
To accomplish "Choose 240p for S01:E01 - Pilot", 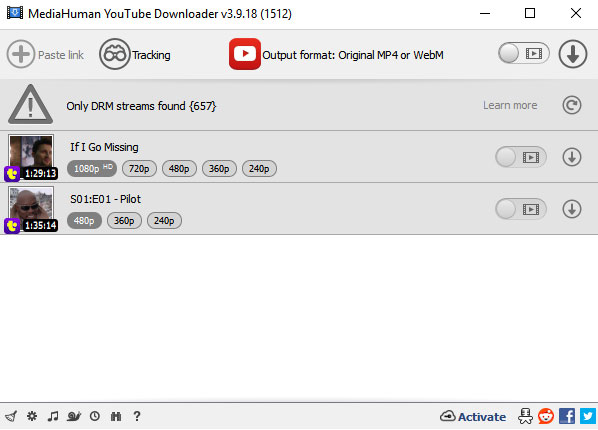I will coord(164,221).
